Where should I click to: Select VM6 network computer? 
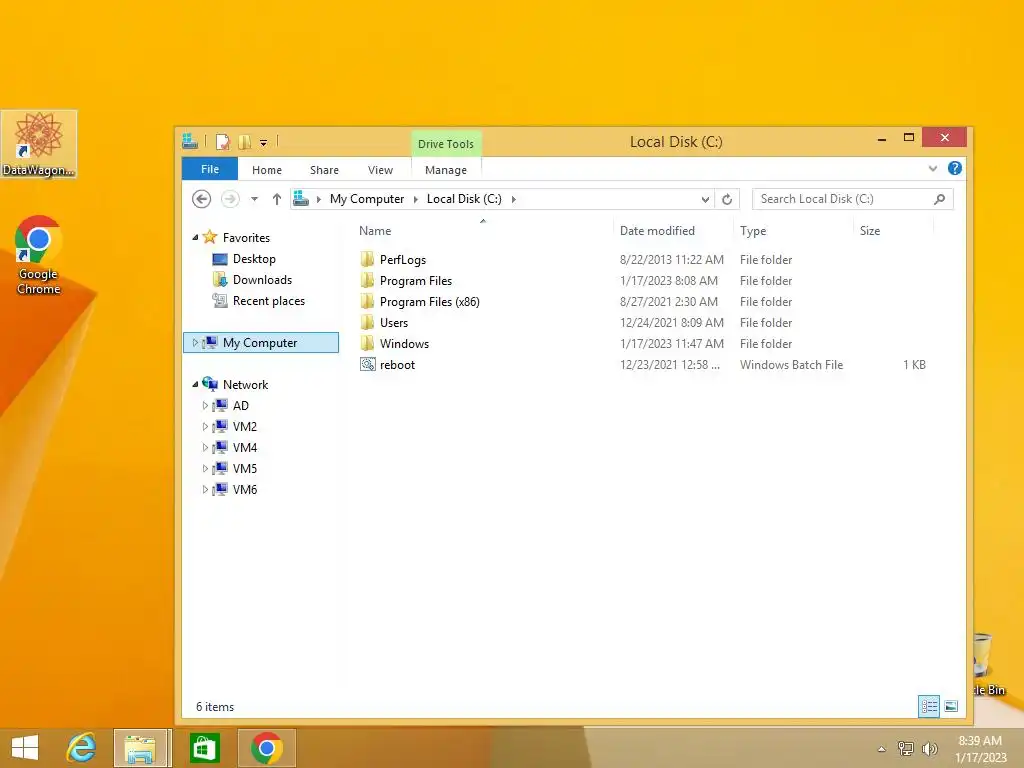click(245, 489)
